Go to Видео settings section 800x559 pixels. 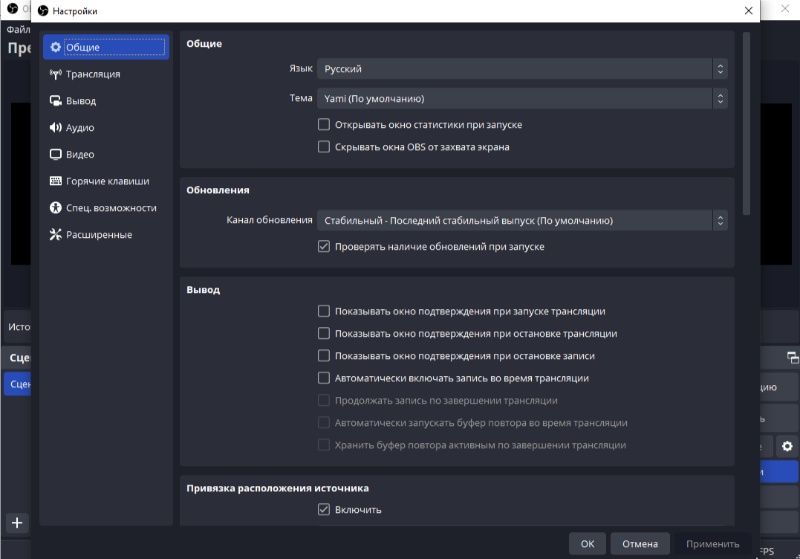pyautogui.click(x=106, y=154)
